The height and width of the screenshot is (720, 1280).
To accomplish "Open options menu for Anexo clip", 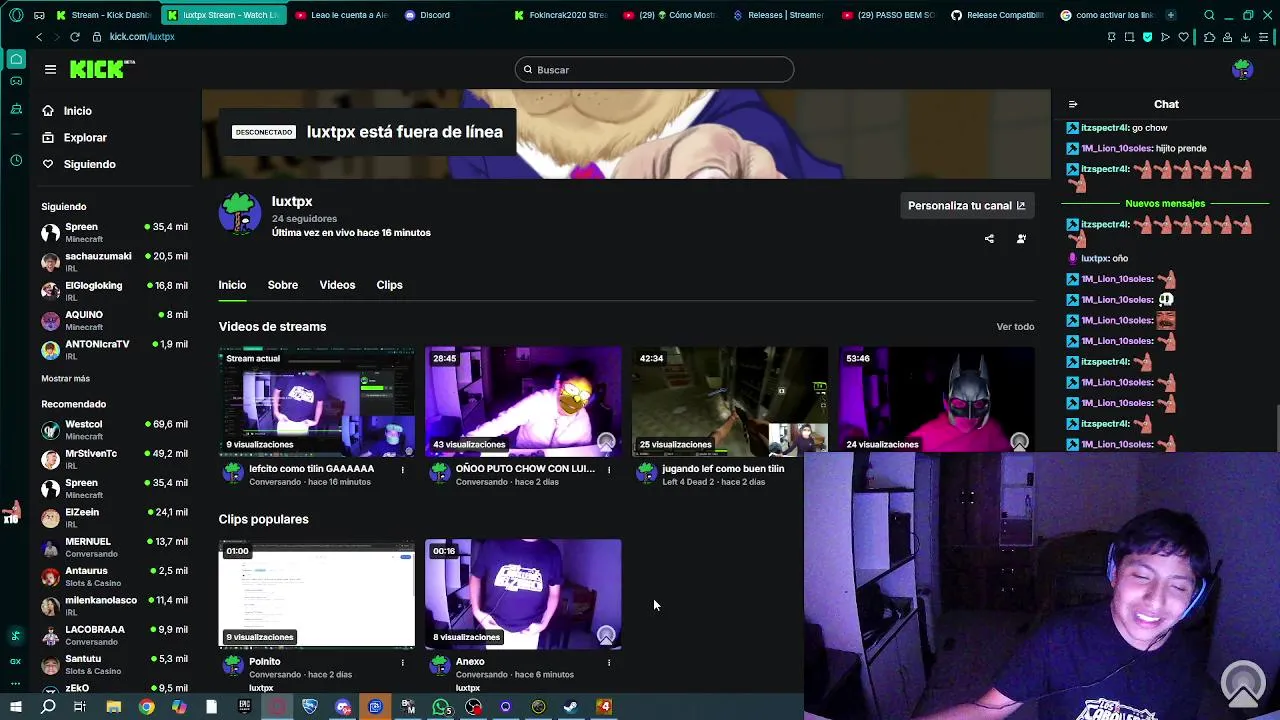I will [609, 662].
